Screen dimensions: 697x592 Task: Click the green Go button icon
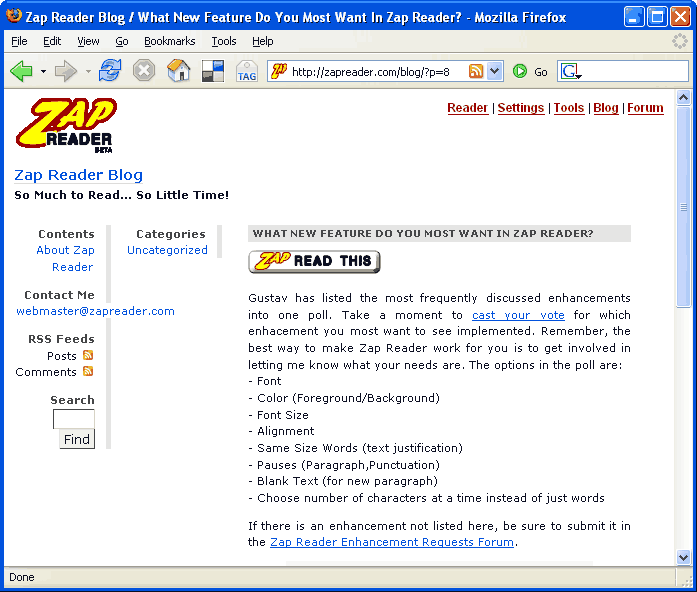520,71
